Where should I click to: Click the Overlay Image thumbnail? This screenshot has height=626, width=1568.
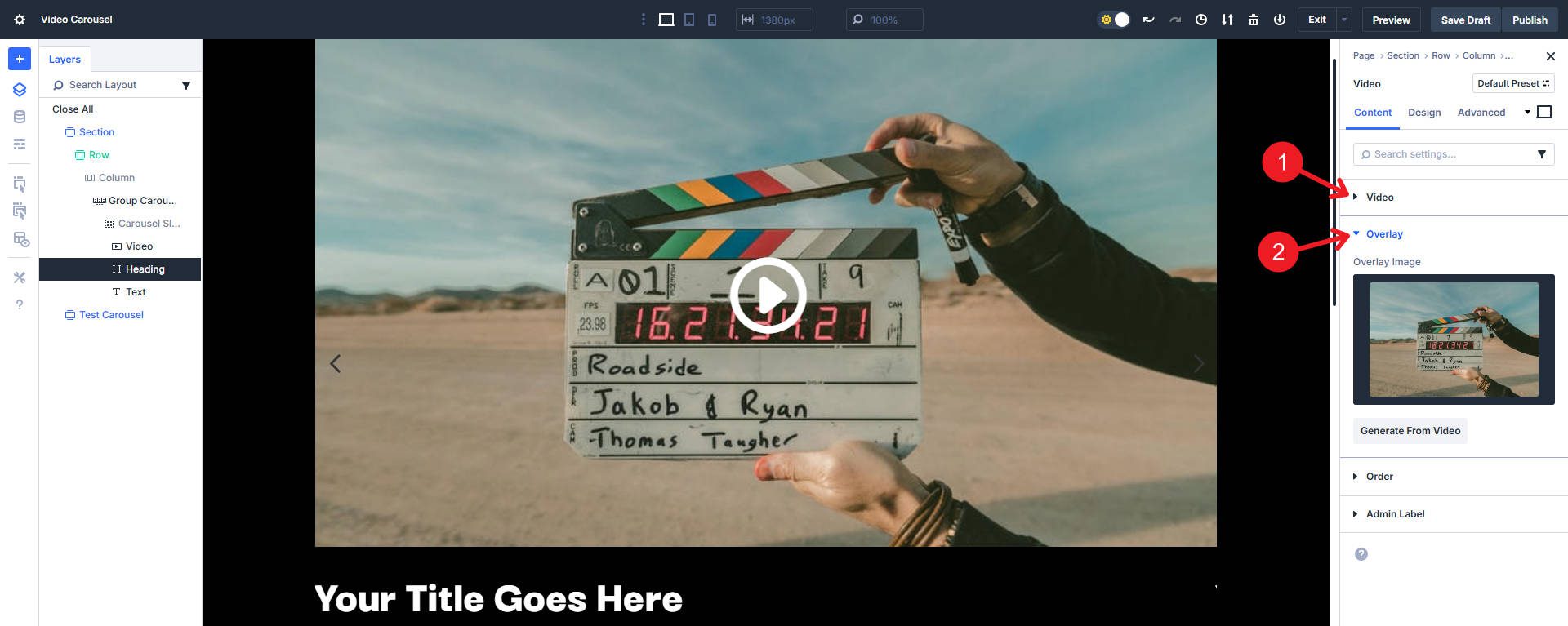(x=1453, y=340)
